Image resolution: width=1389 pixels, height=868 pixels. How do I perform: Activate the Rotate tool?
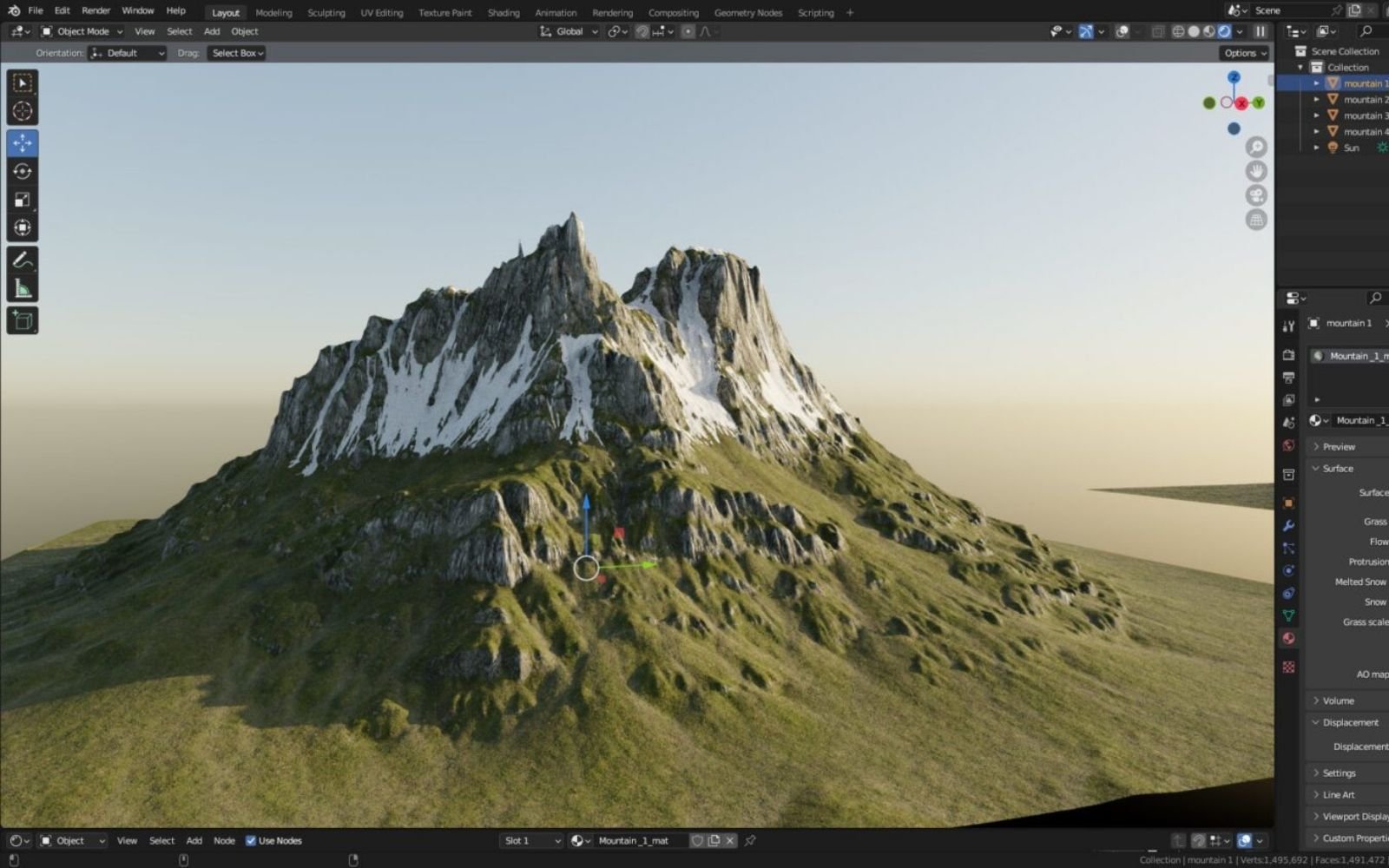pos(21,172)
